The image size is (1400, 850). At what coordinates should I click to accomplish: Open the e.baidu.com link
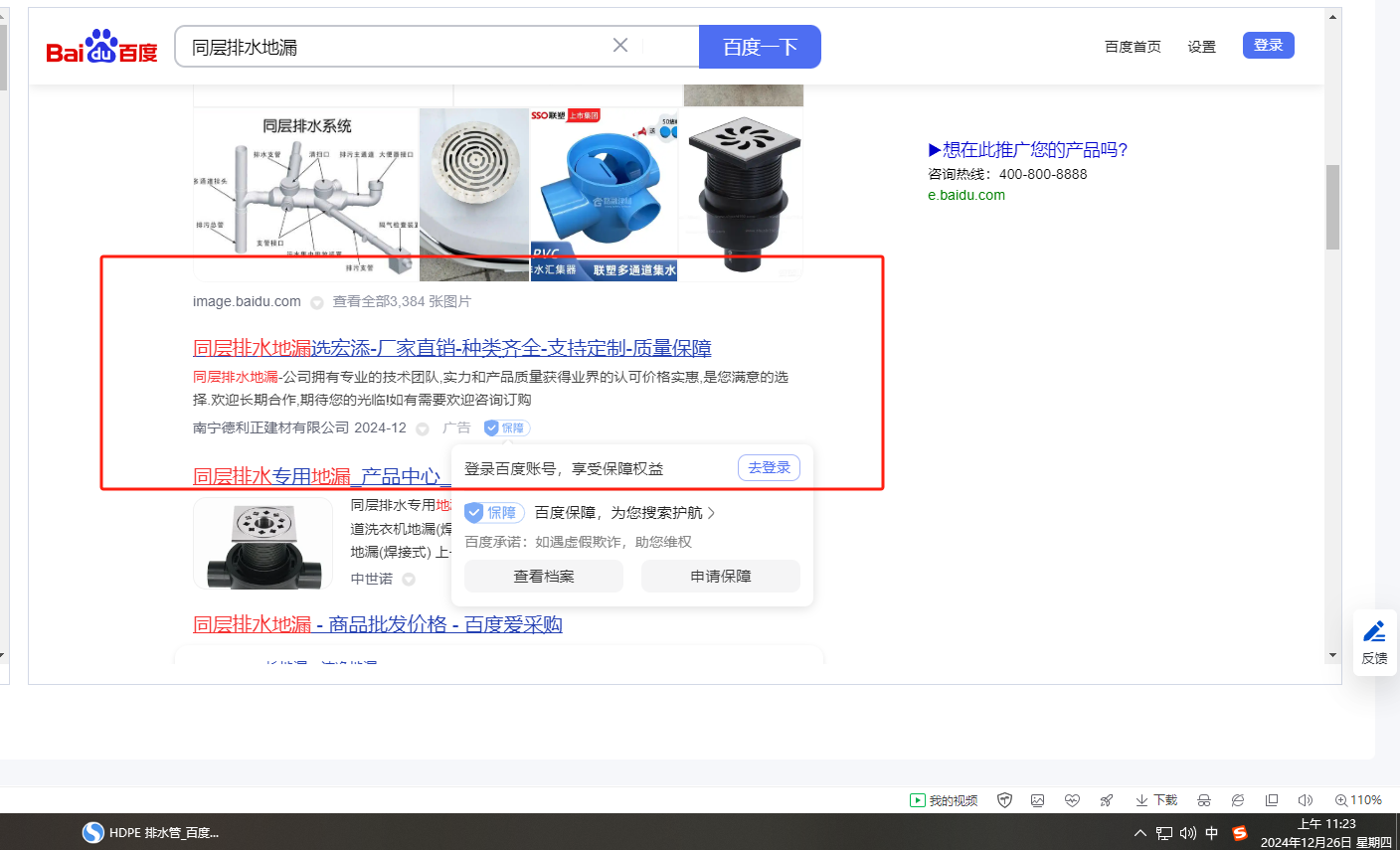tap(966, 195)
